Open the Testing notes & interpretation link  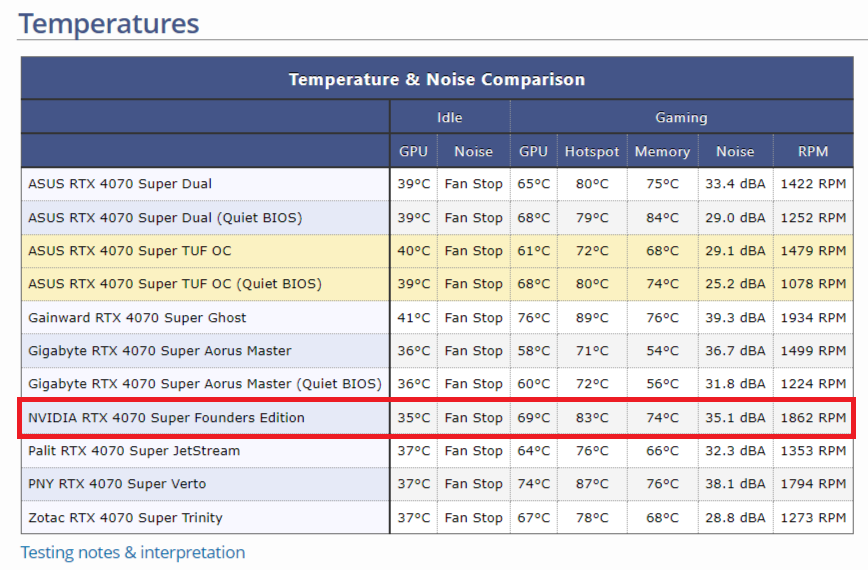(133, 552)
